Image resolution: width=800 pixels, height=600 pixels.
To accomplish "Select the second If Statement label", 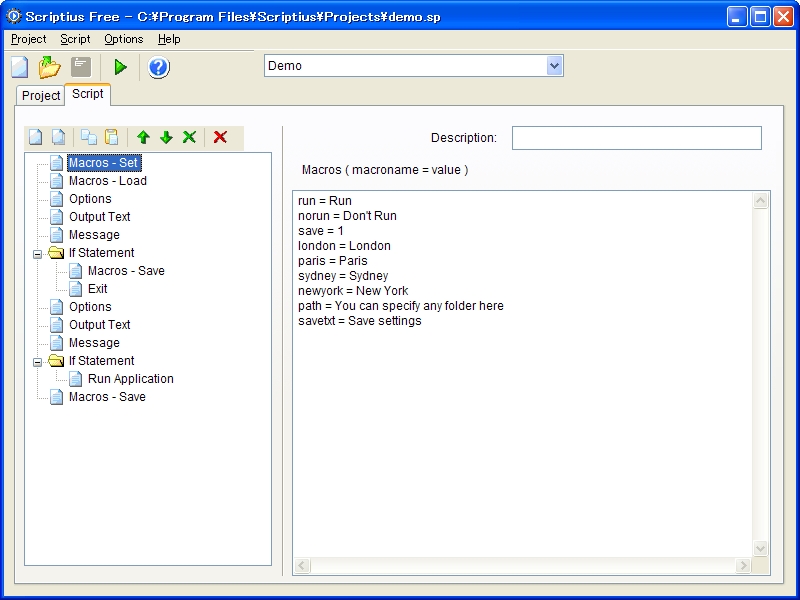I will [102, 361].
